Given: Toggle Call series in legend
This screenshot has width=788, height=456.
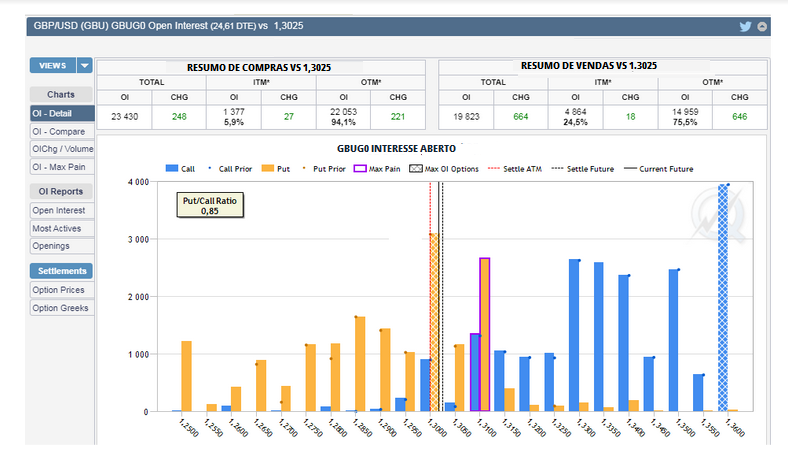Looking at the screenshot, I should tap(180, 169).
